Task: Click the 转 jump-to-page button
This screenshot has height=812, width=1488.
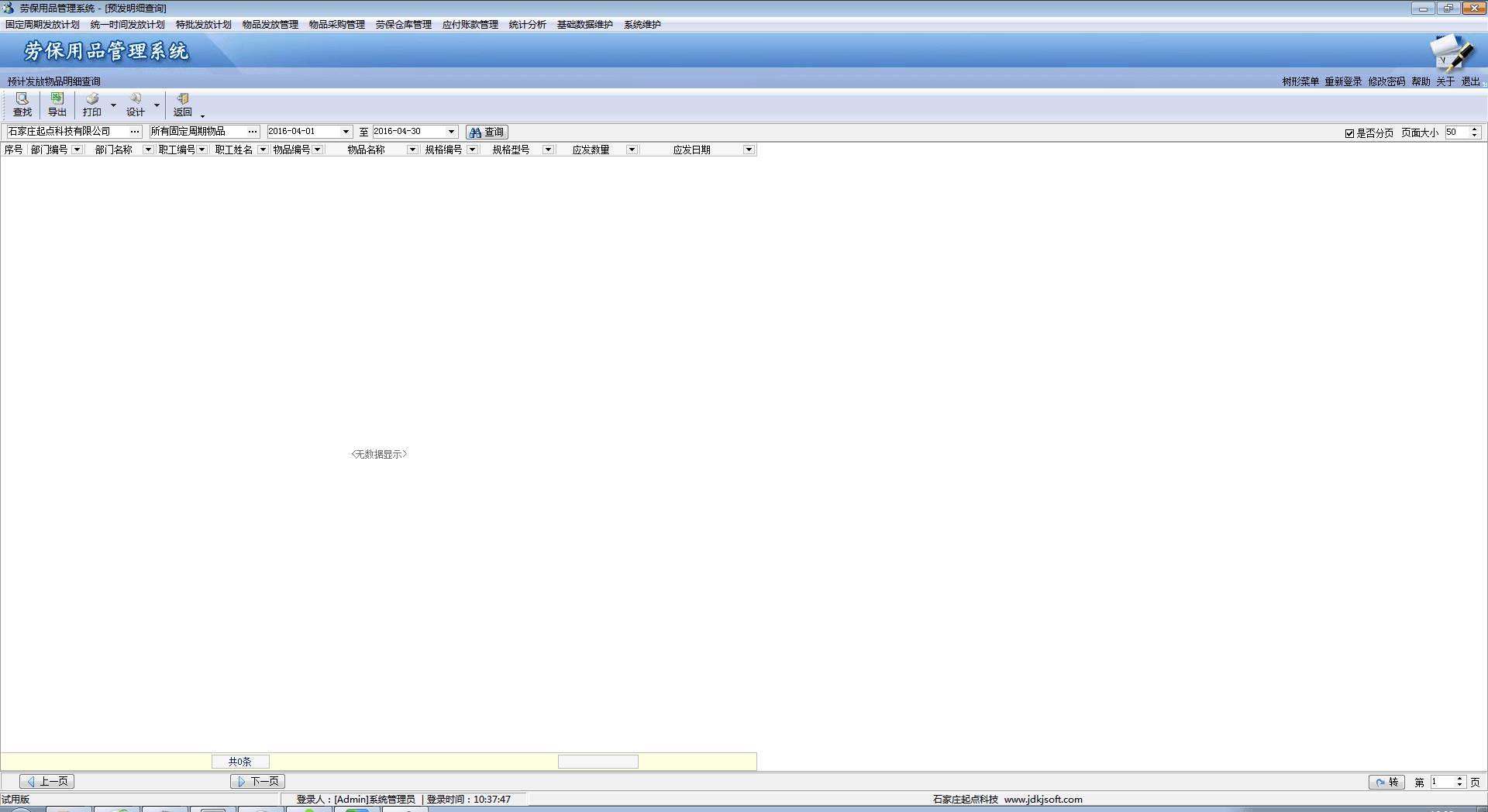Action: click(x=1386, y=782)
